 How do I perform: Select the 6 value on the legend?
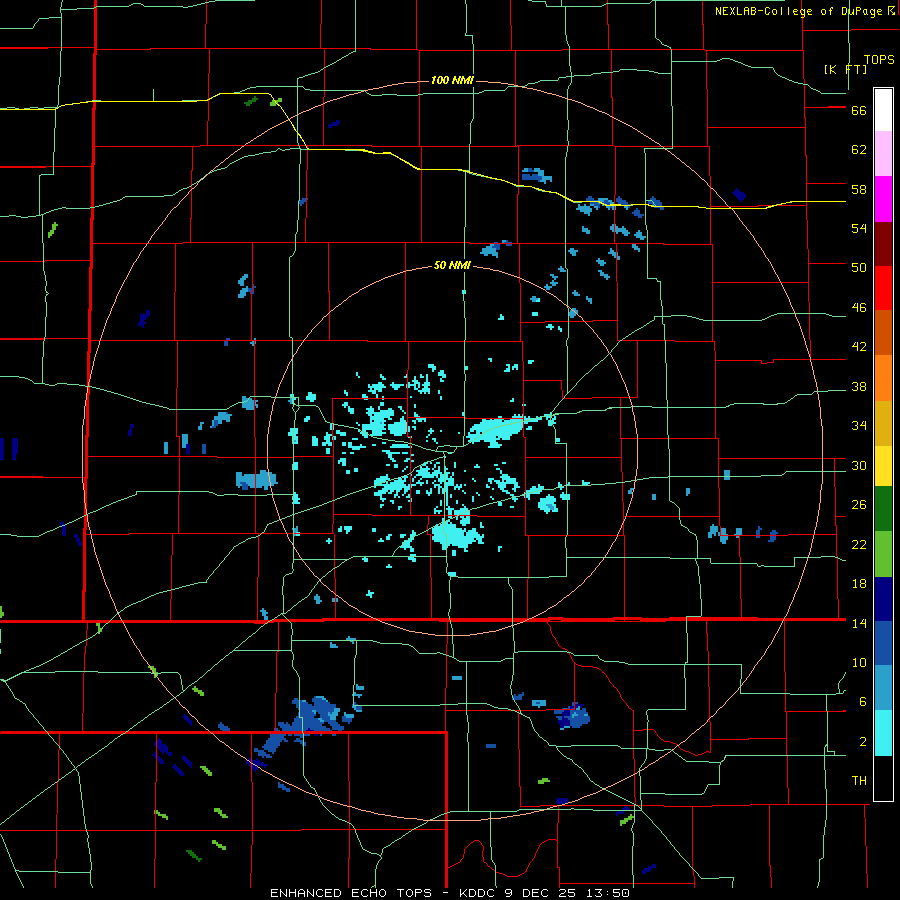click(x=863, y=701)
